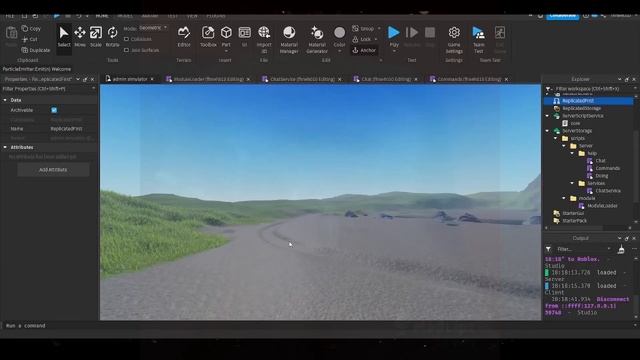The width and height of the screenshot is (640, 360).
Task: Clear the Output window with the broom icon
Action: (x=621, y=249)
